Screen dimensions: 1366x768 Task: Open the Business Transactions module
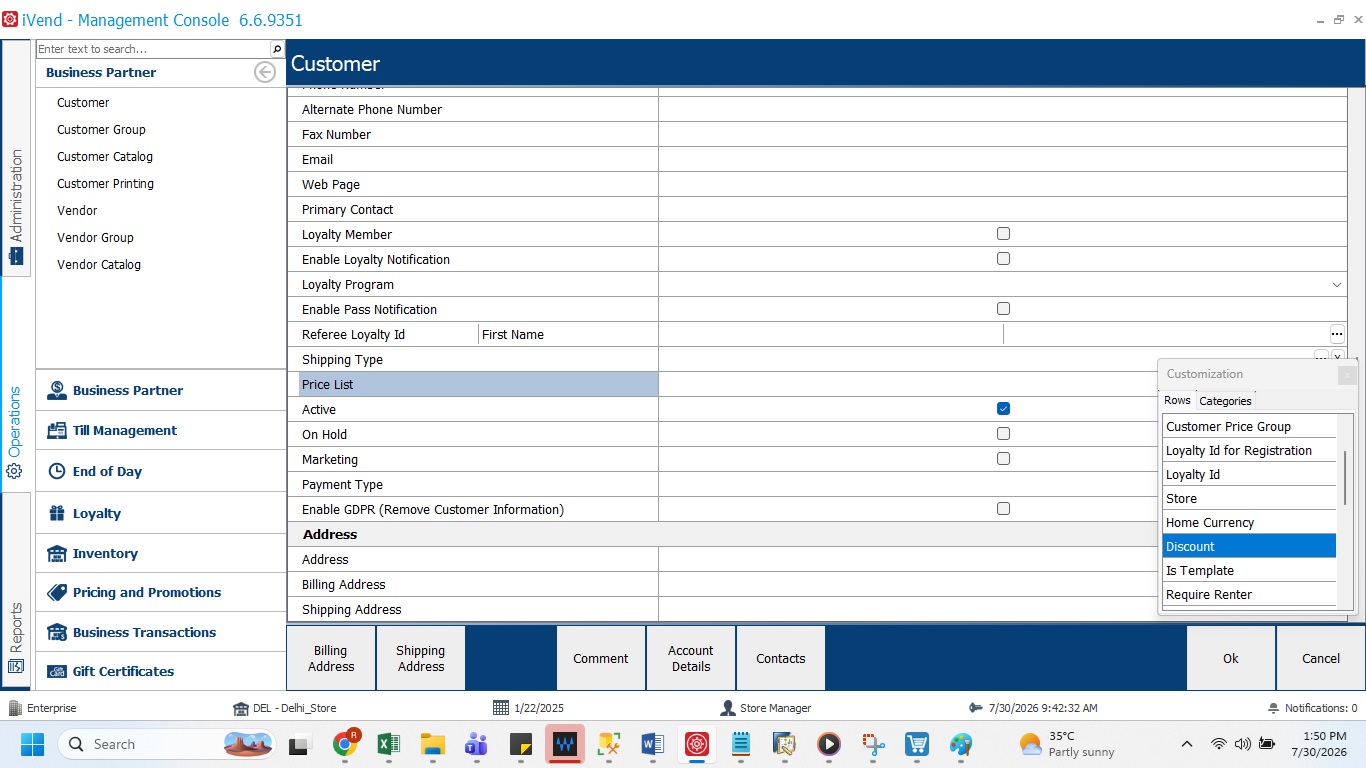[161, 632]
